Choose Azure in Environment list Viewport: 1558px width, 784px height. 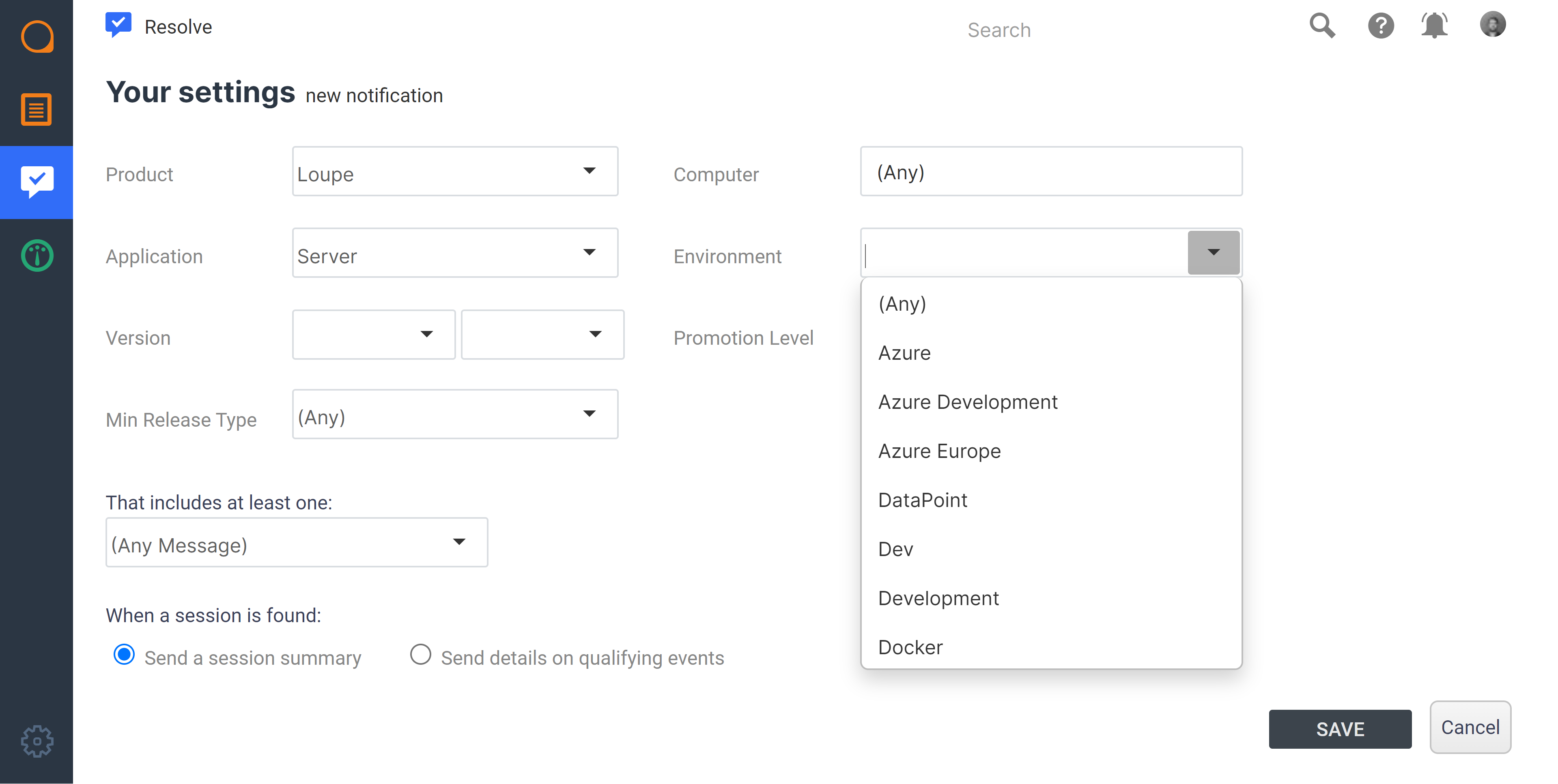tap(1051, 352)
